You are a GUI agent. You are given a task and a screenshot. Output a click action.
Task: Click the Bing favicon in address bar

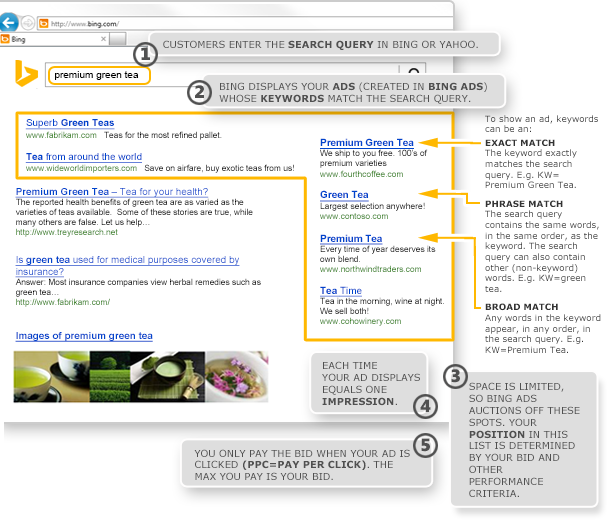click(x=44, y=24)
